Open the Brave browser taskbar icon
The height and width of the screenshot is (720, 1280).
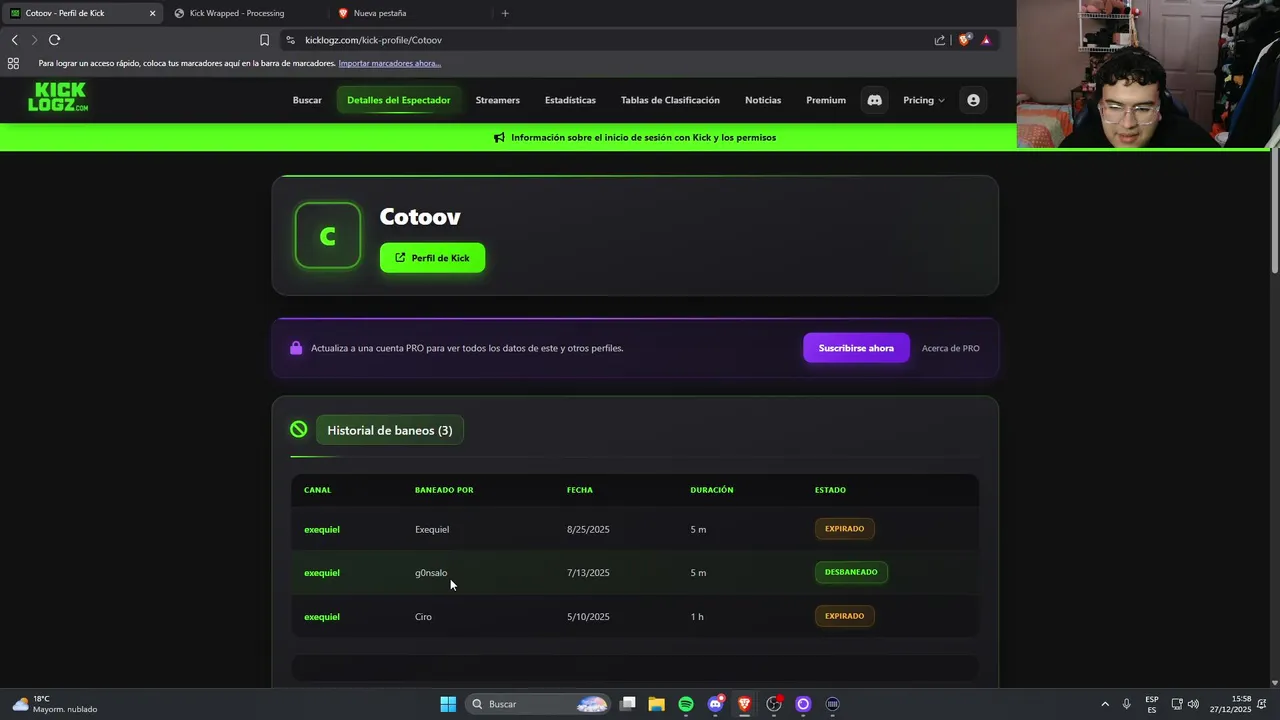click(744, 704)
